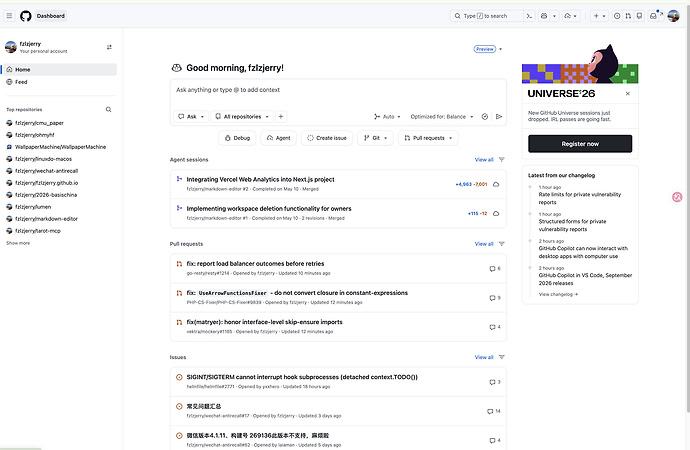Open the All repositories dropdown

(x=242, y=117)
